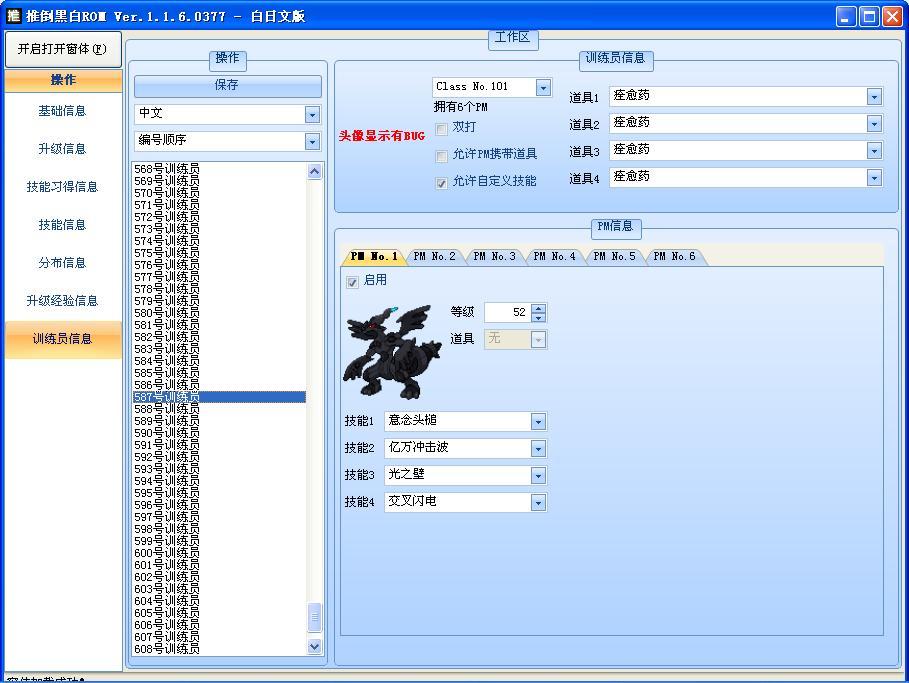Viewport: 909px width, 683px height.
Task: Click the 操作 sidebar header
Action: (x=63, y=80)
